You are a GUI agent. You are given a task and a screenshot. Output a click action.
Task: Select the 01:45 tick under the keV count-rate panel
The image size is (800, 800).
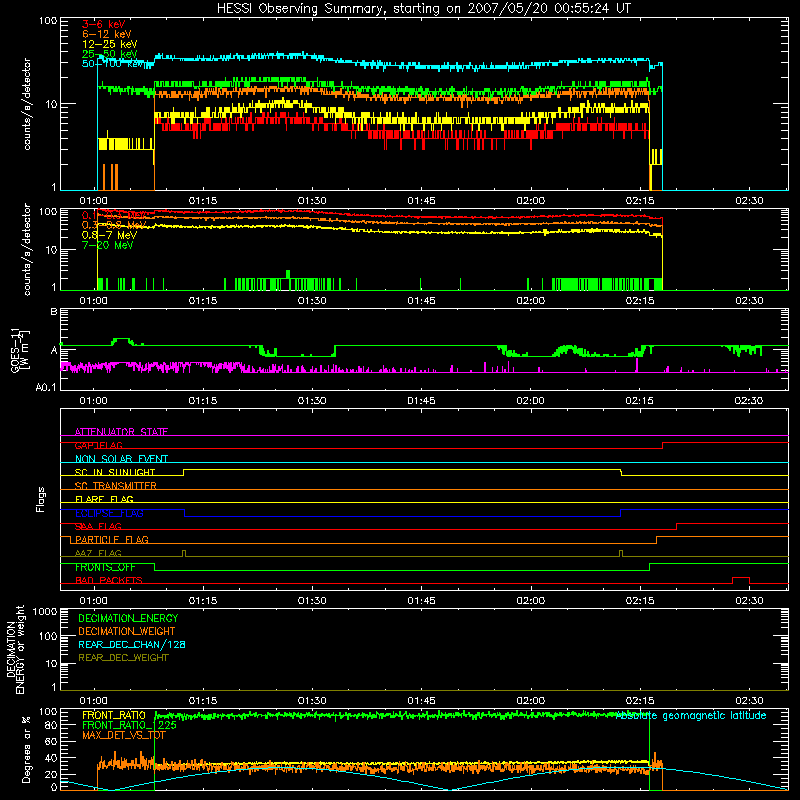[x=421, y=201]
